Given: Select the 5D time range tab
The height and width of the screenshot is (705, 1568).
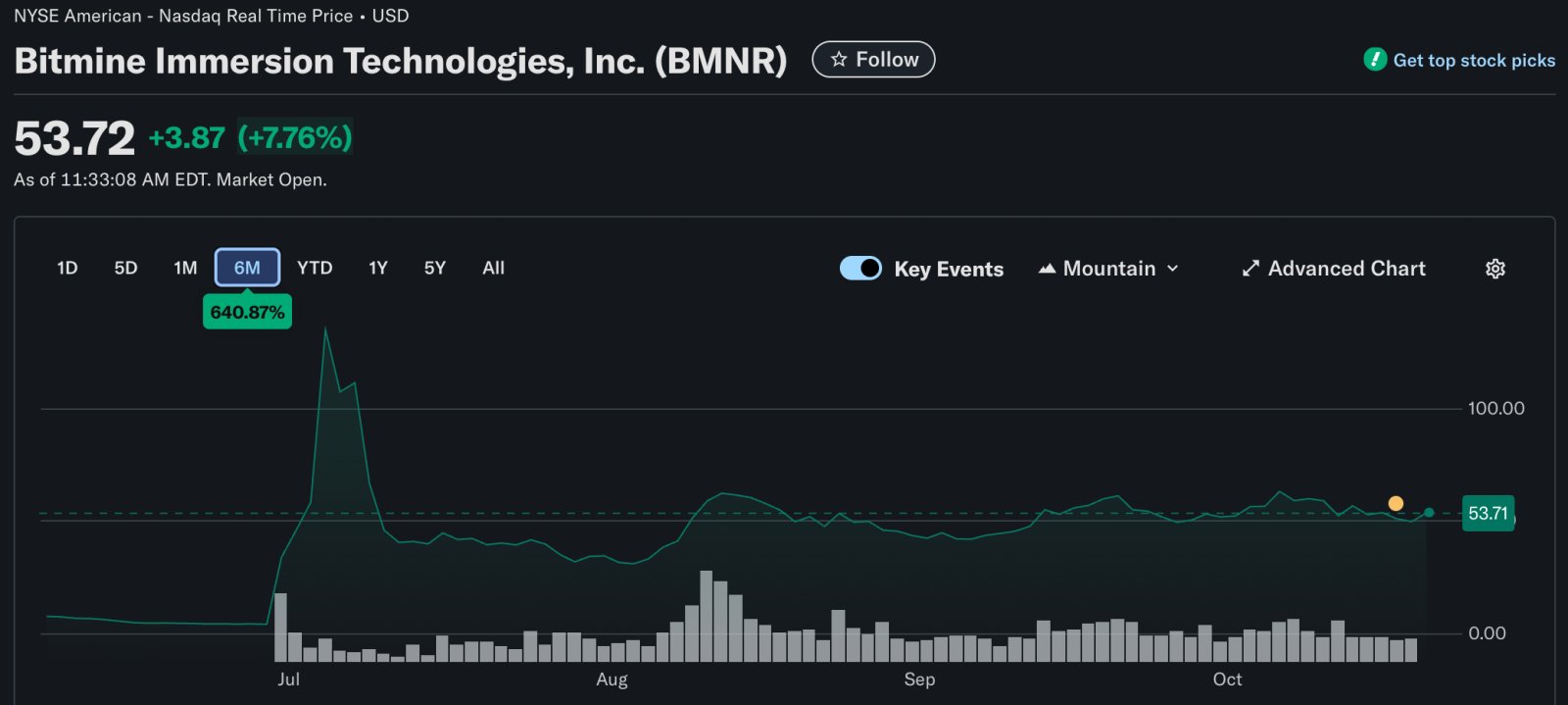Looking at the screenshot, I should [125, 268].
